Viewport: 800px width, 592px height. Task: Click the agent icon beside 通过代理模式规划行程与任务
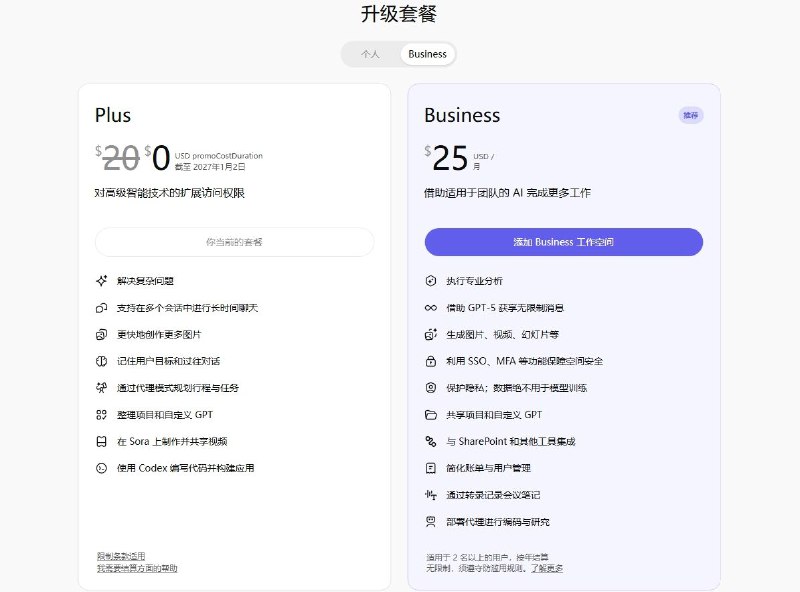[x=101, y=388]
